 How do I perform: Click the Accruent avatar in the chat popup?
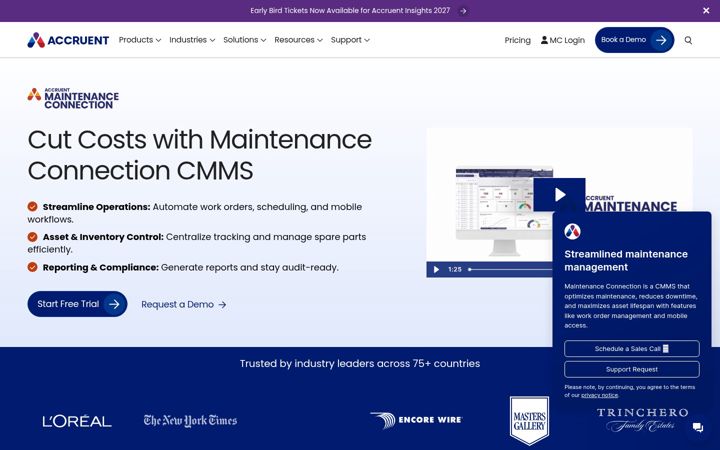click(572, 231)
